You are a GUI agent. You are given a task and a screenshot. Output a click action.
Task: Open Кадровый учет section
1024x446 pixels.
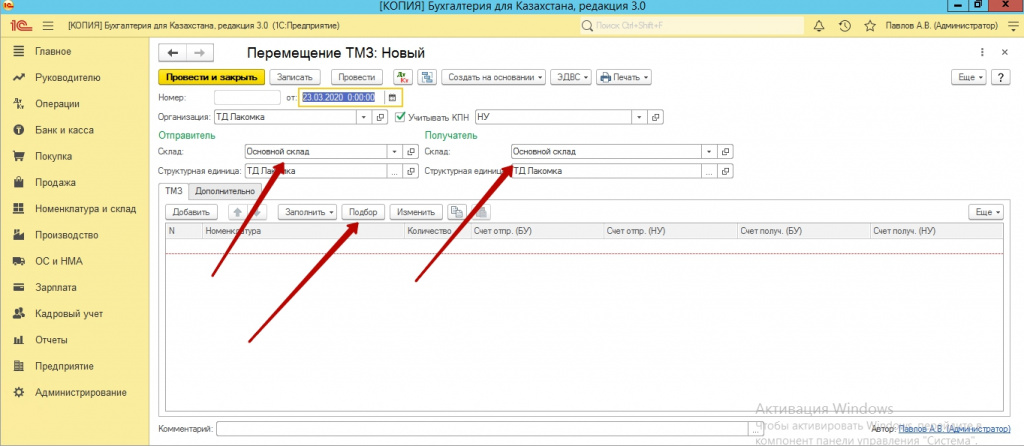[x=69, y=314]
